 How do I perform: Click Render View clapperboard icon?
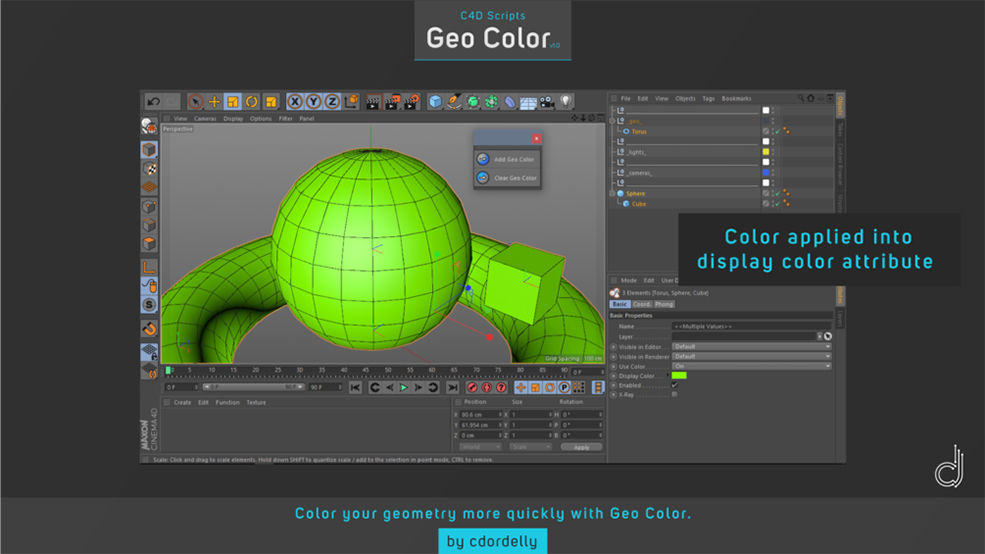373,101
